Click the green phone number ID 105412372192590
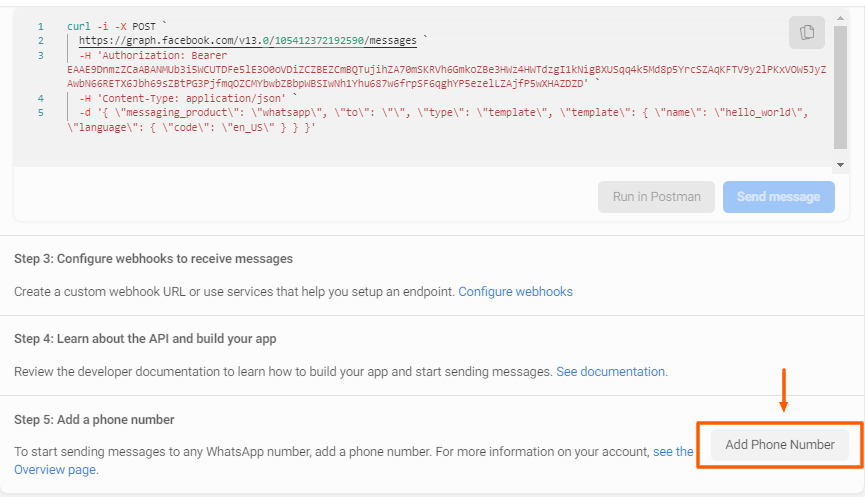 tap(319, 41)
